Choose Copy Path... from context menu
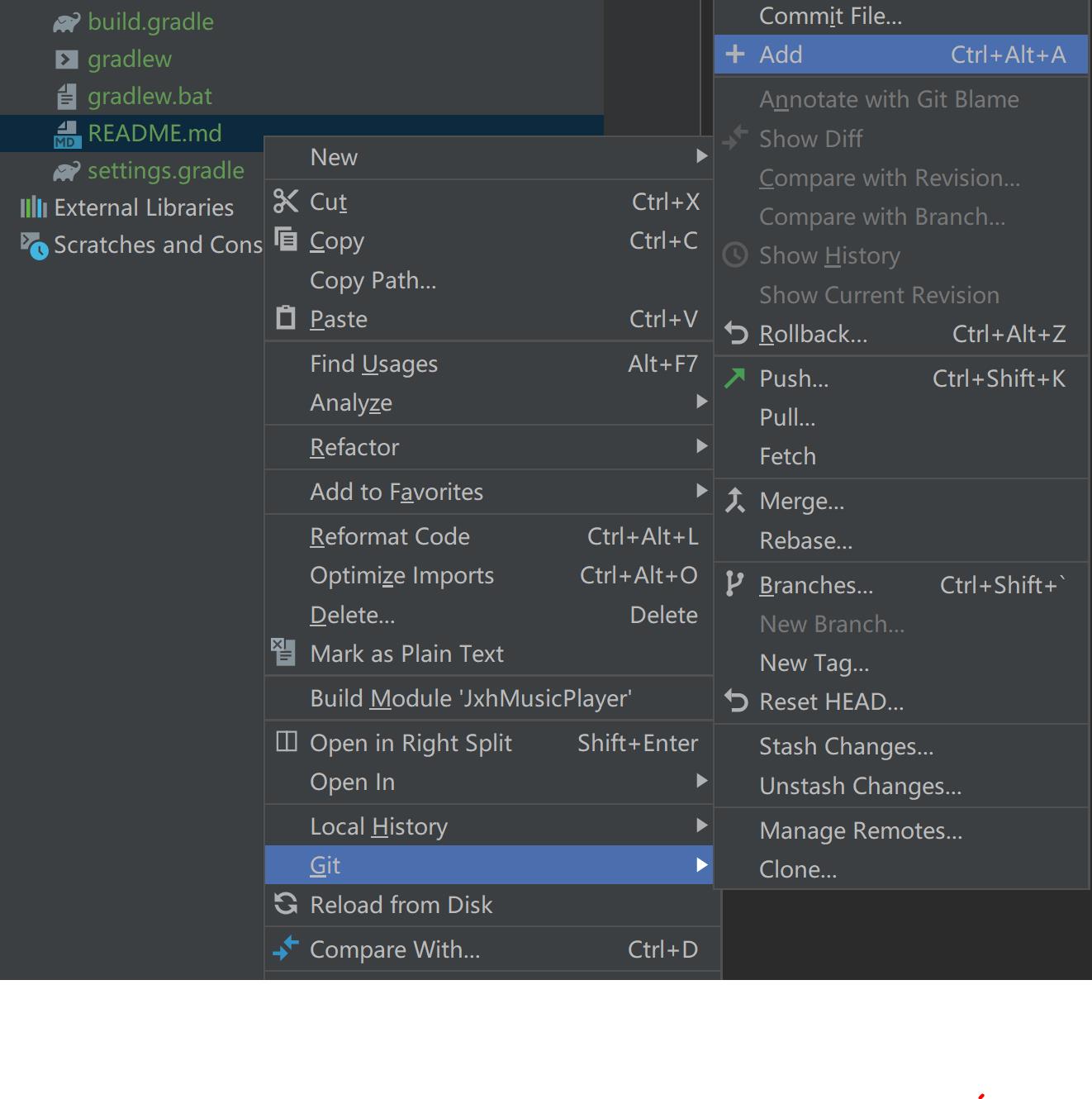The image size is (1092, 1099). pyautogui.click(x=489, y=280)
